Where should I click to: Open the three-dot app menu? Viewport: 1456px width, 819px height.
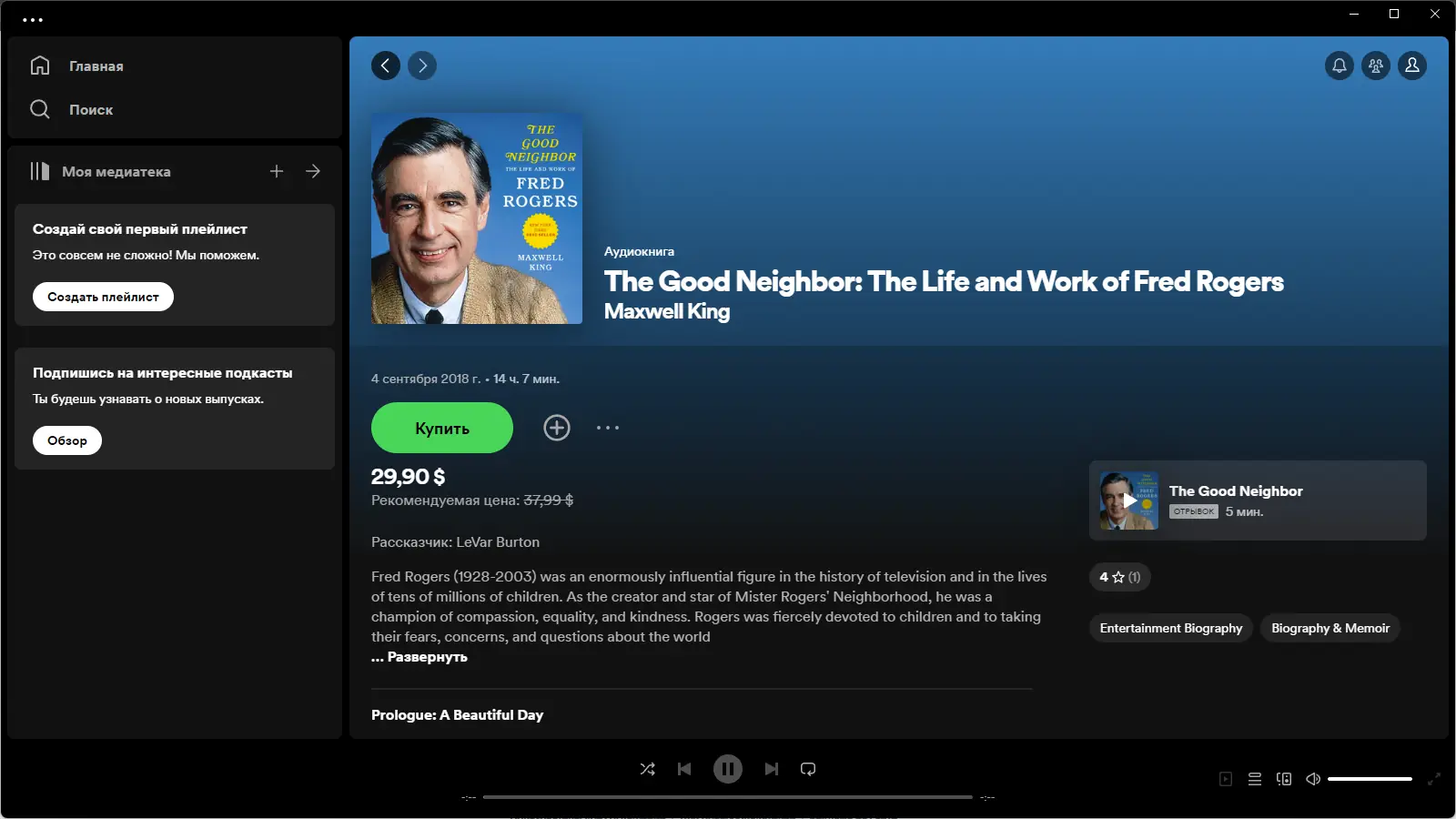(x=33, y=19)
